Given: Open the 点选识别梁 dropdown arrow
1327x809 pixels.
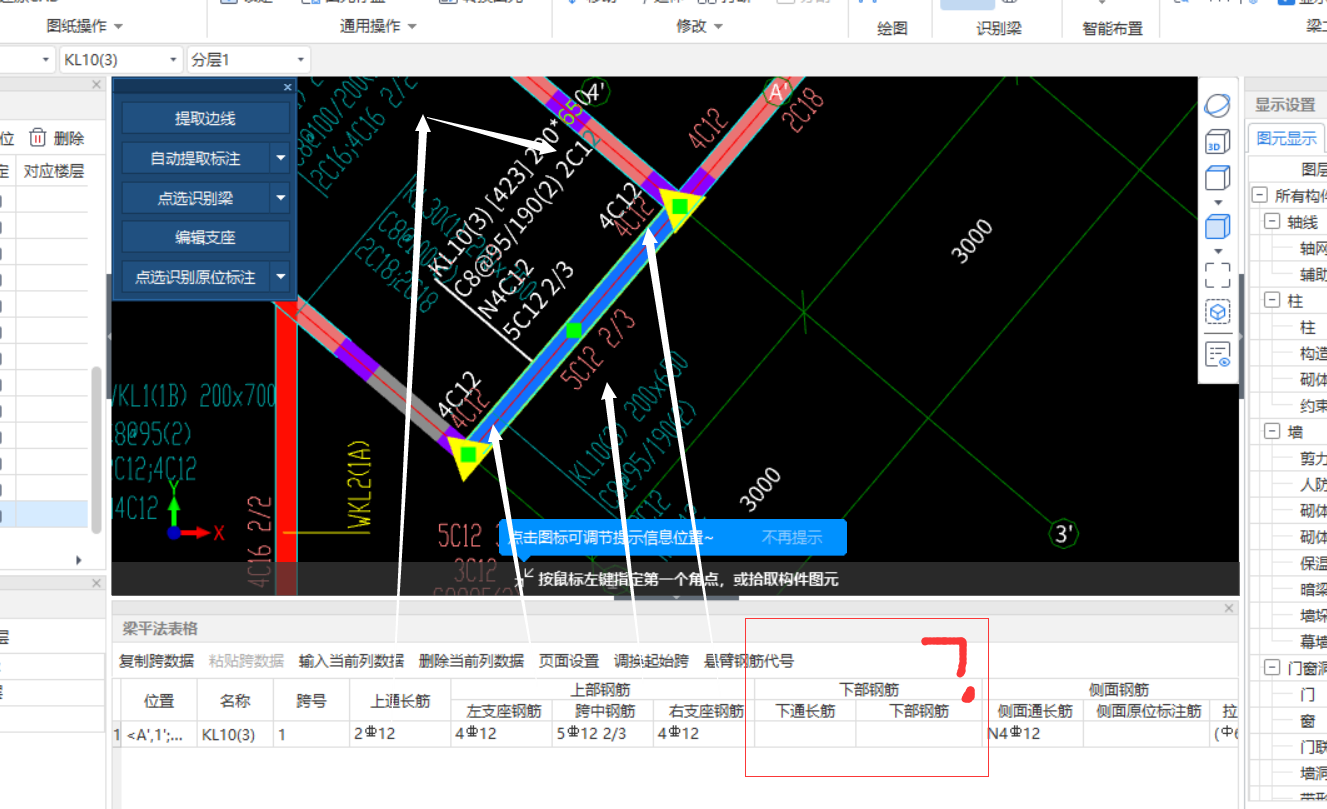Looking at the screenshot, I should pyautogui.click(x=280, y=198).
